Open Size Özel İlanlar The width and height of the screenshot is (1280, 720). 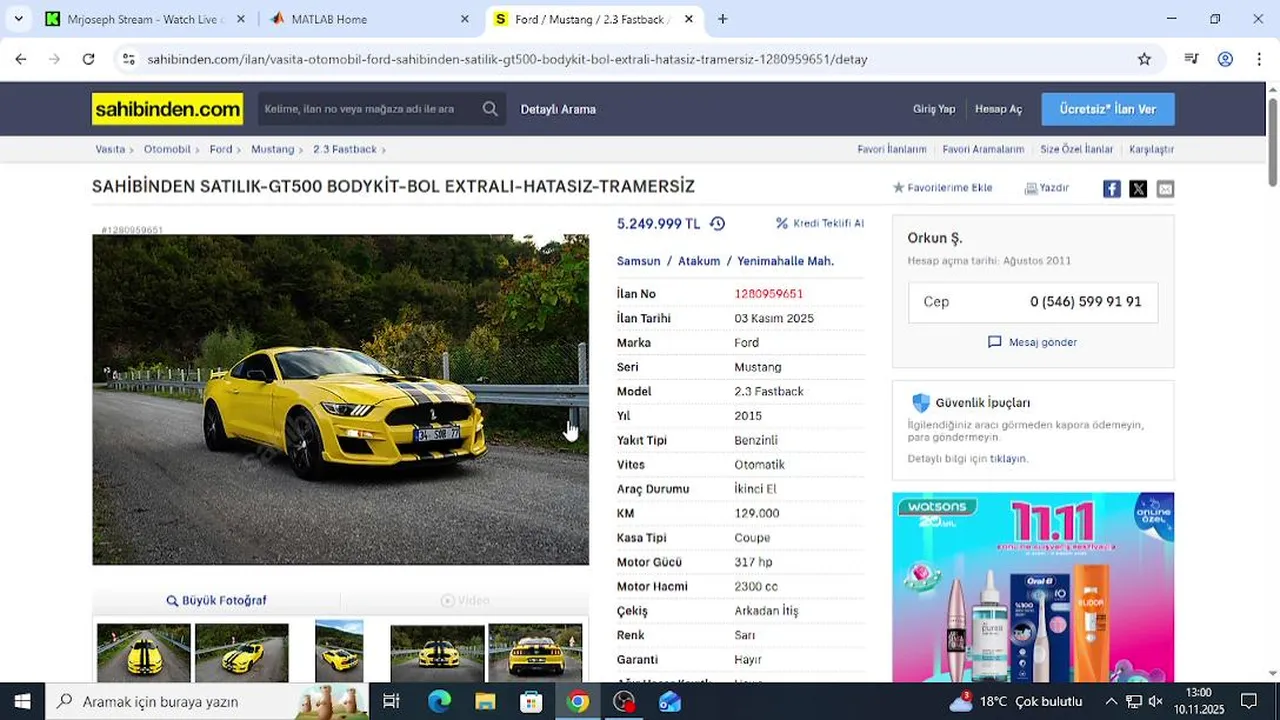coord(1077,149)
